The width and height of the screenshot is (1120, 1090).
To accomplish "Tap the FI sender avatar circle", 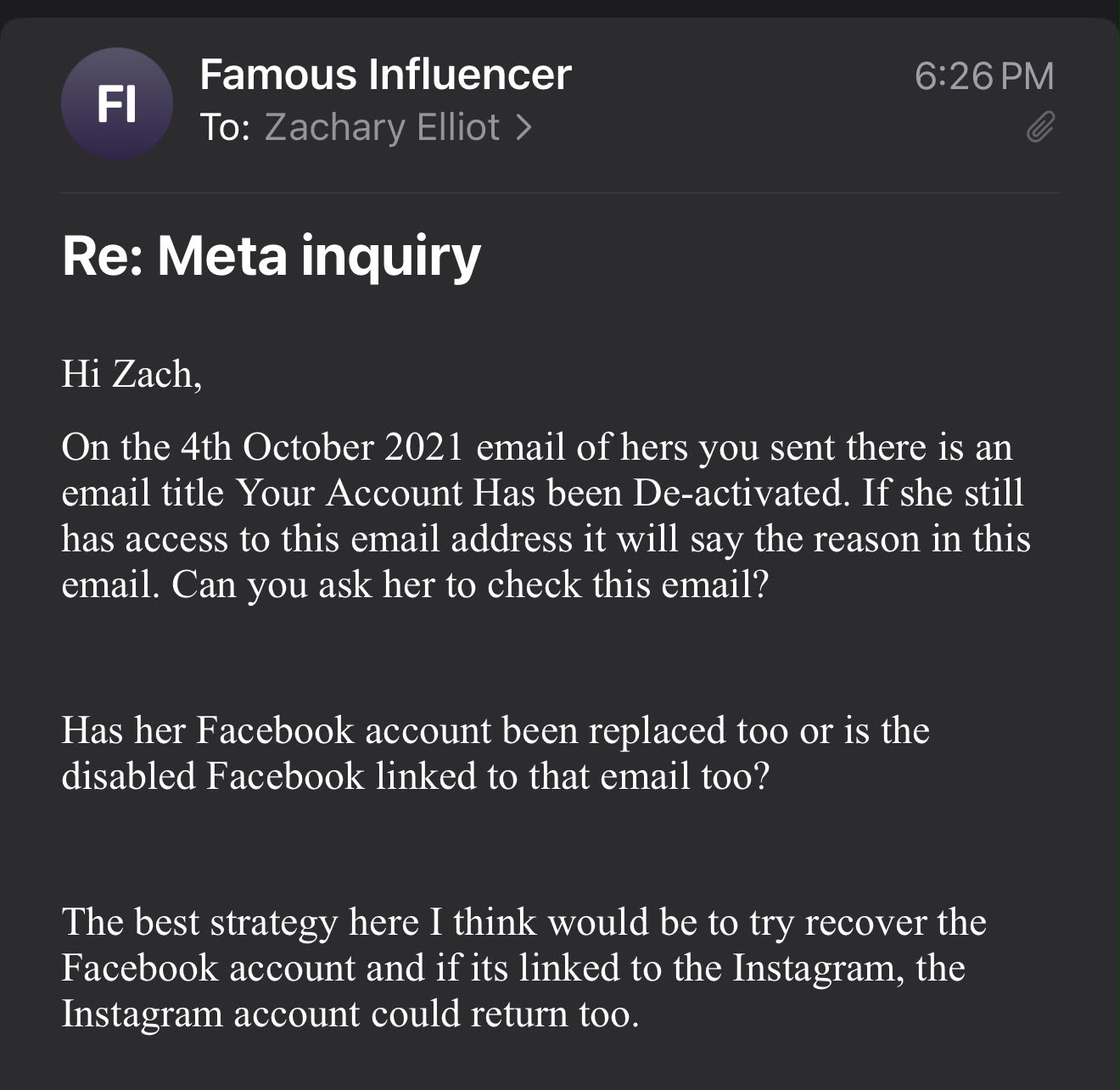I will (117, 103).
